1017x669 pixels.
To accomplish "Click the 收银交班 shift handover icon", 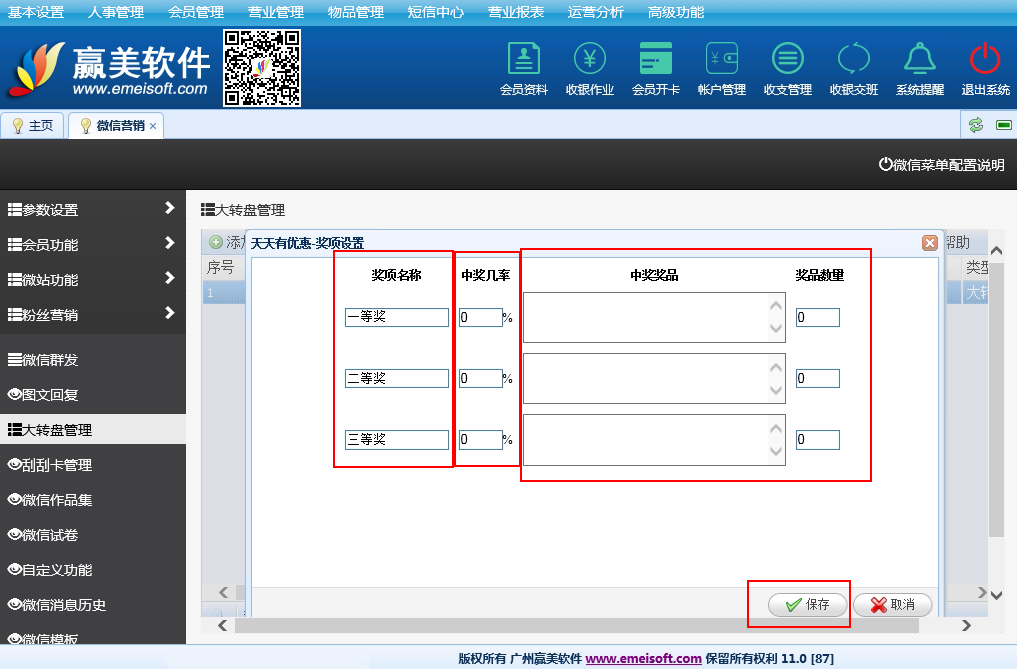I will pos(853,60).
